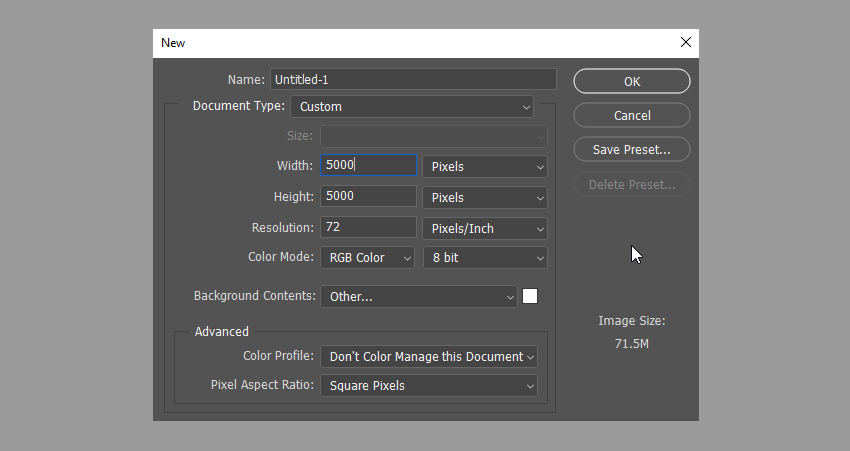
Task: Click the Width value field
Action: point(368,166)
